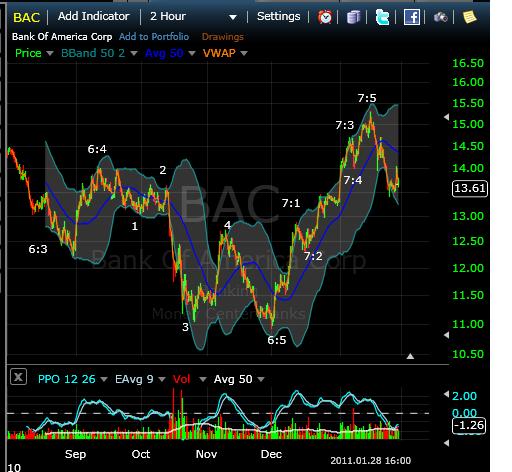
Task: Click the camera snapshot icon
Action: (x=441, y=17)
